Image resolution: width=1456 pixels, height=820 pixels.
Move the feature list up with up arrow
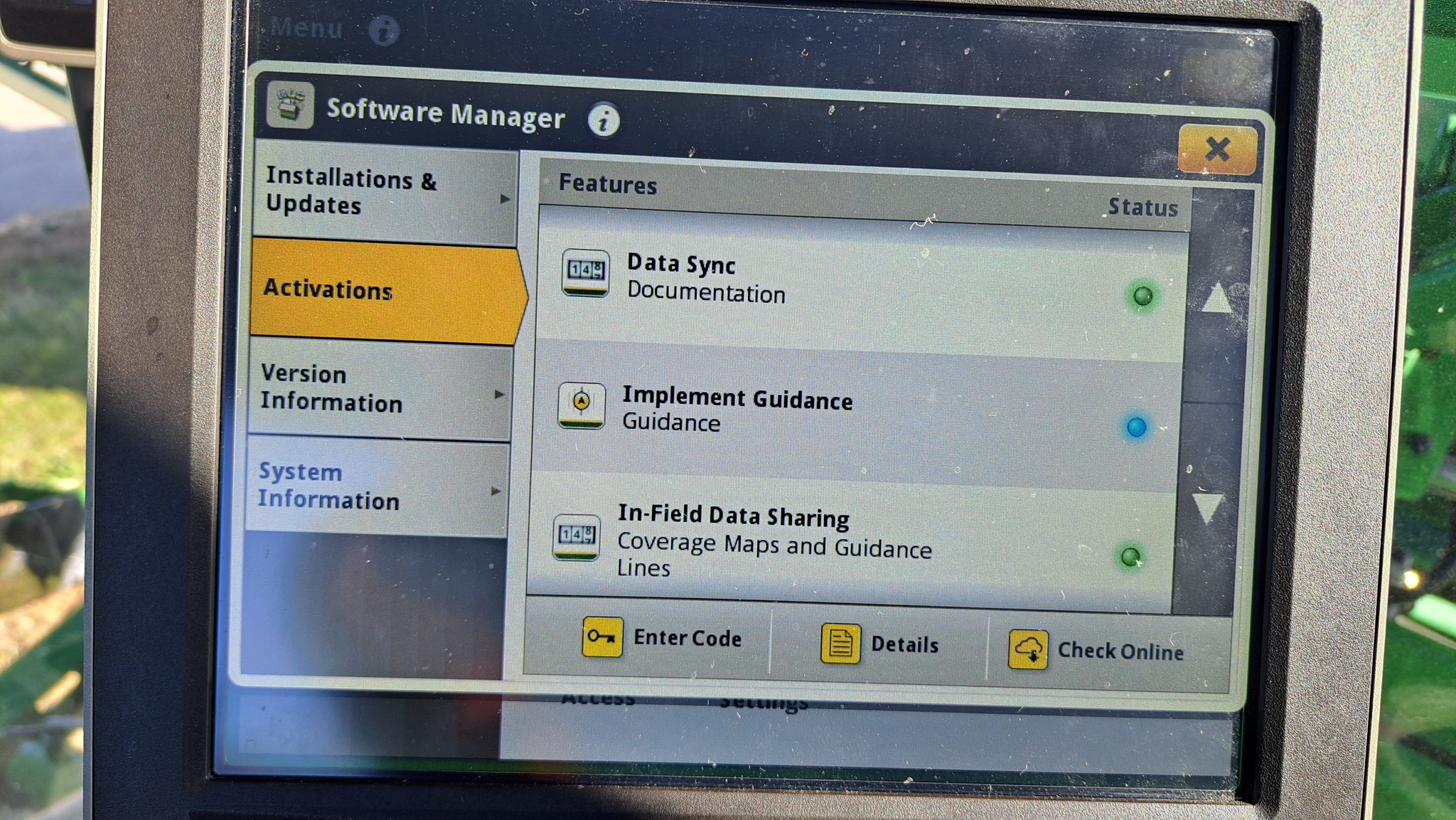1217,297
